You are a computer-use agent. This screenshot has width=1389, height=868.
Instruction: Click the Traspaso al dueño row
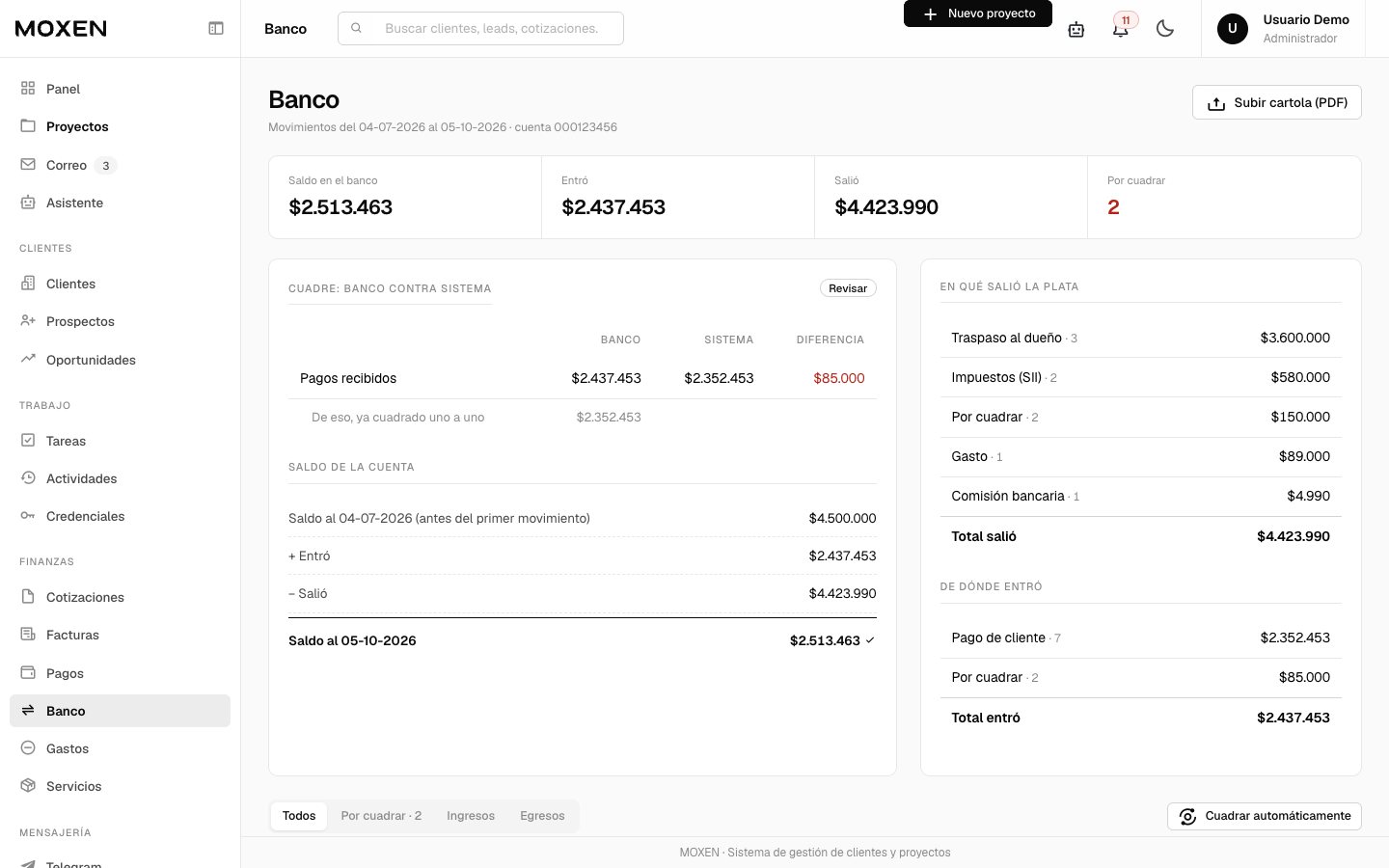pyautogui.click(x=1141, y=338)
